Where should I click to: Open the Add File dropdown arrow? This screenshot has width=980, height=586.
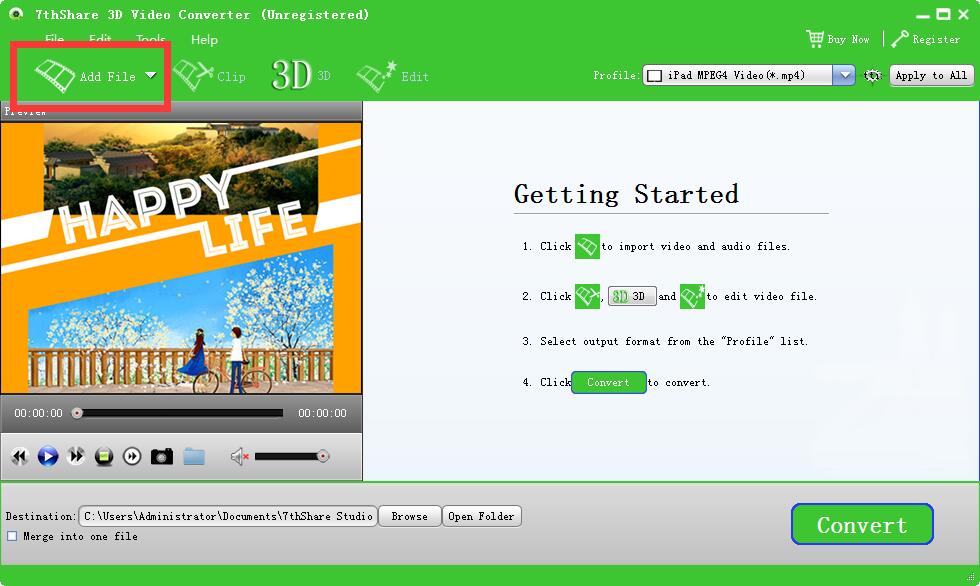pos(151,75)
